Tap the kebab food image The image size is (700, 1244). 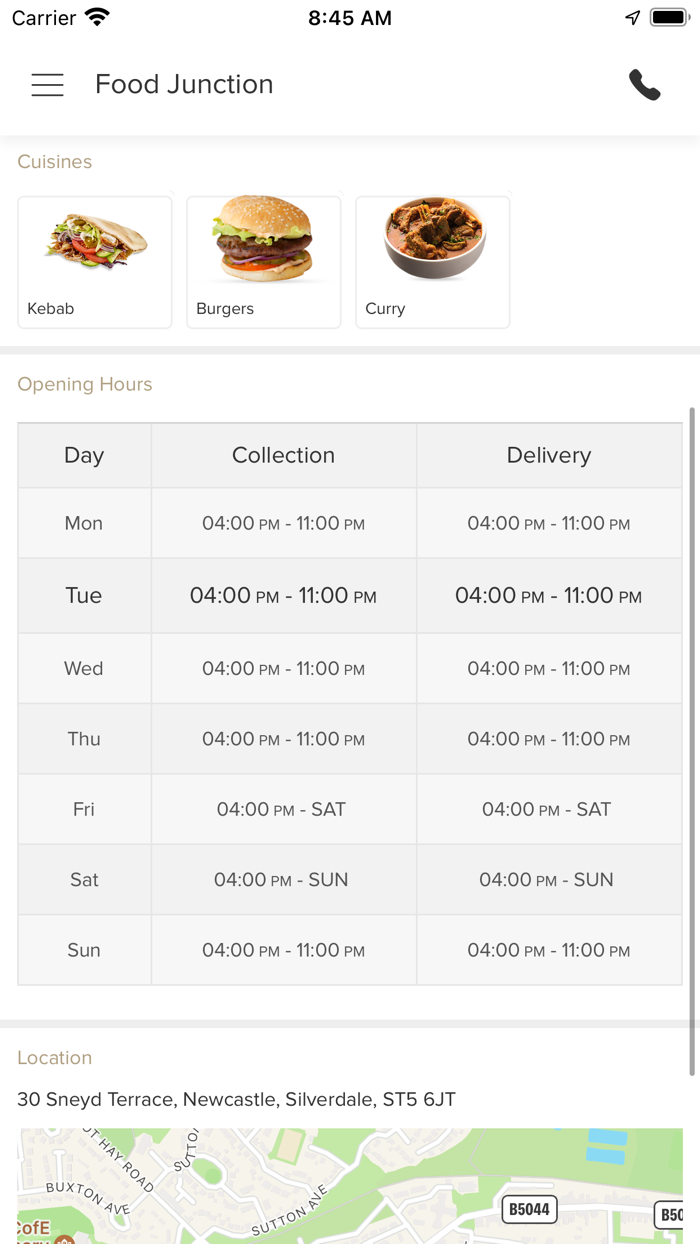tap(95, 242)
